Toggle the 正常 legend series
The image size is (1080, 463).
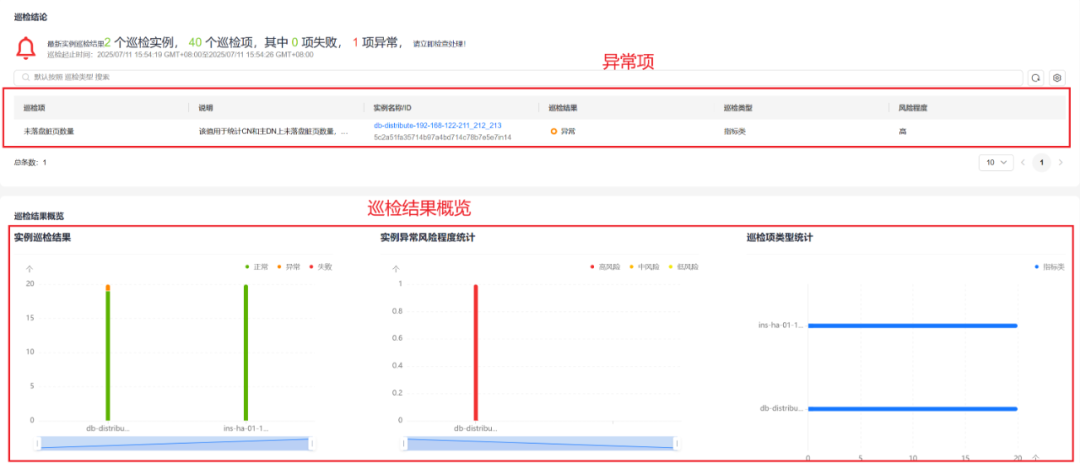256,267
